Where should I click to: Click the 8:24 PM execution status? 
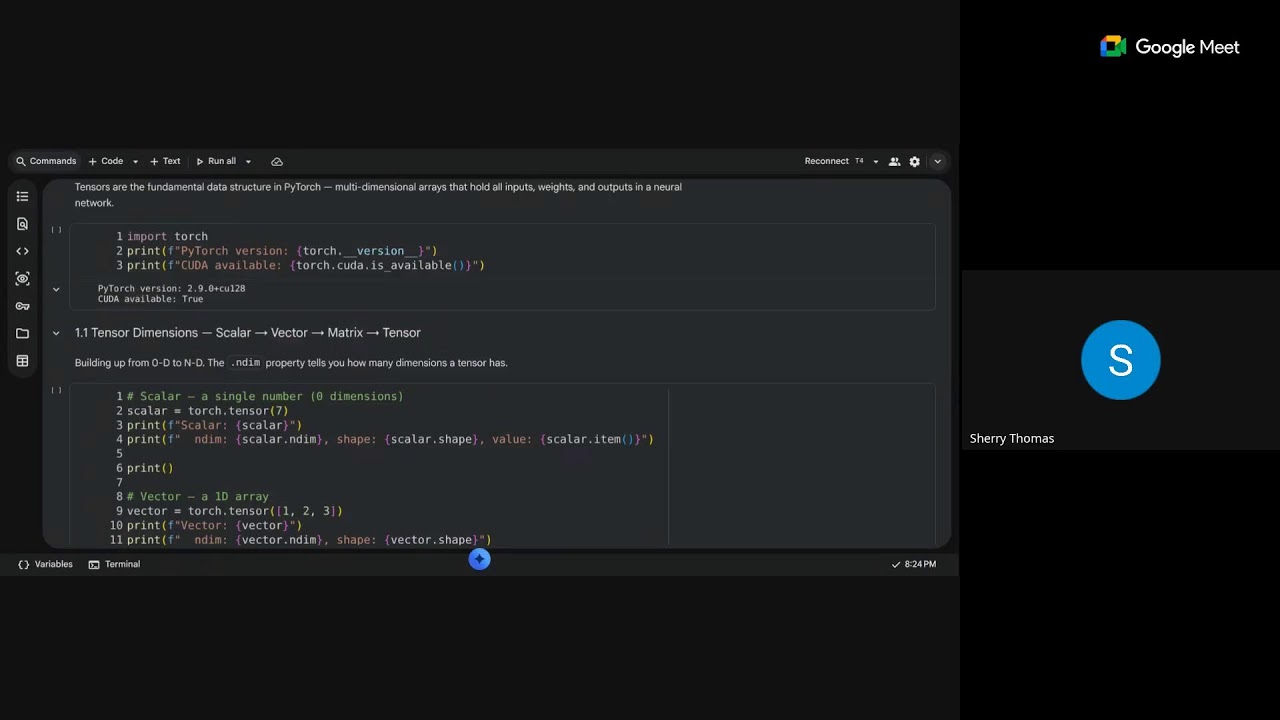tap(914, 564)
